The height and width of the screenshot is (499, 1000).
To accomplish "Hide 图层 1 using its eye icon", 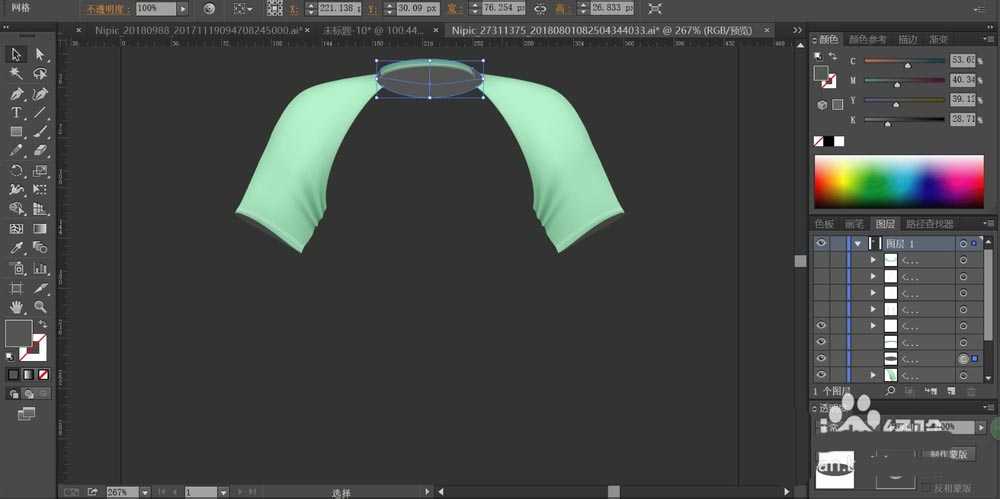I will [x=821, y=243].
